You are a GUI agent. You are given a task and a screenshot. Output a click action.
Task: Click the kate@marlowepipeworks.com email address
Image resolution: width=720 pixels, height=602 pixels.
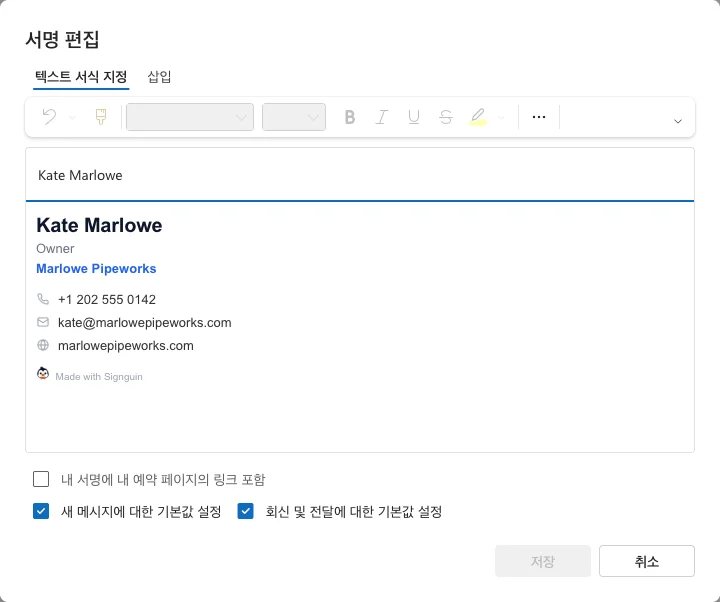pyautogui.click(x=145, y=322)
